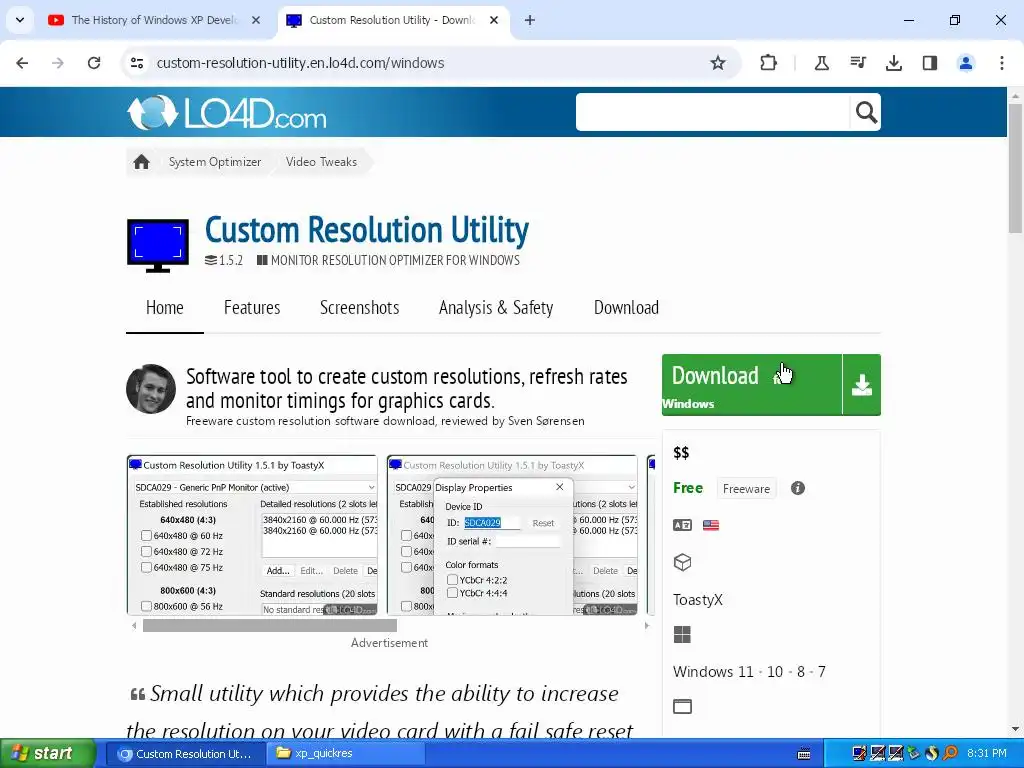1024x768 pixels.
Task: Click the green download arrow icon
Action: (861, 385)
